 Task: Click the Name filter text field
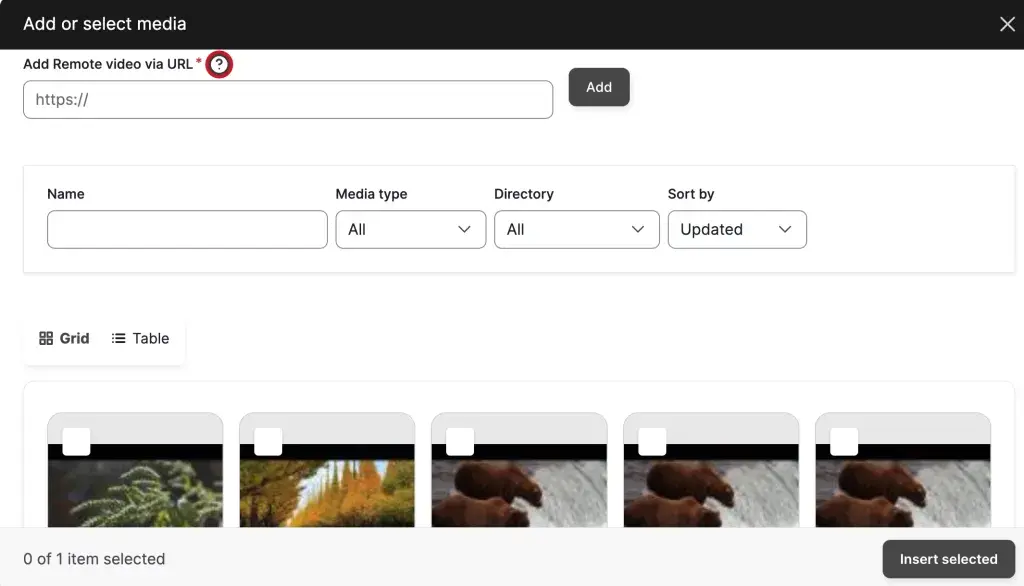click(187, 229)
